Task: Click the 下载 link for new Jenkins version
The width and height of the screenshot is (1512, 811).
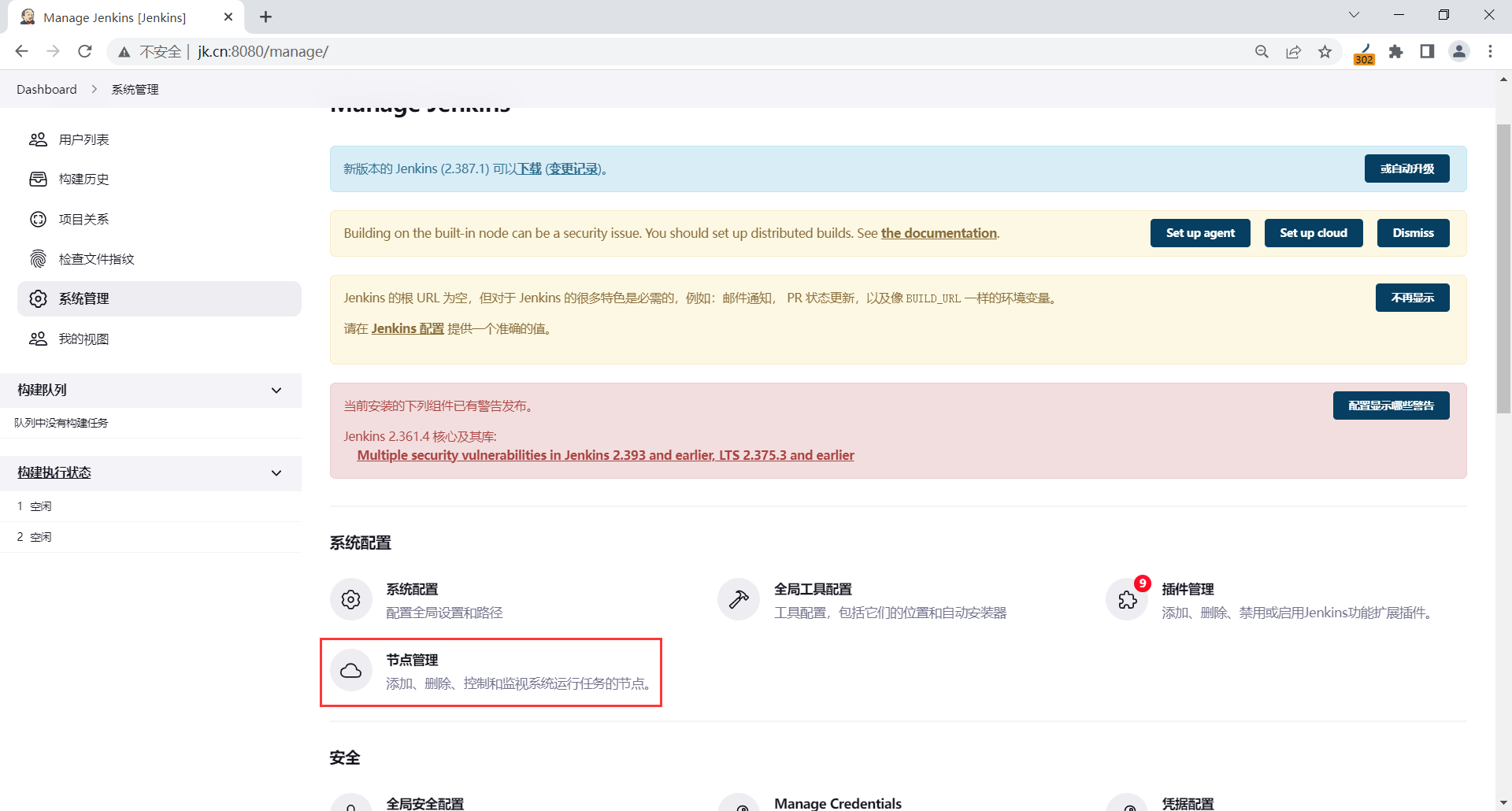Action: (529, 168)
